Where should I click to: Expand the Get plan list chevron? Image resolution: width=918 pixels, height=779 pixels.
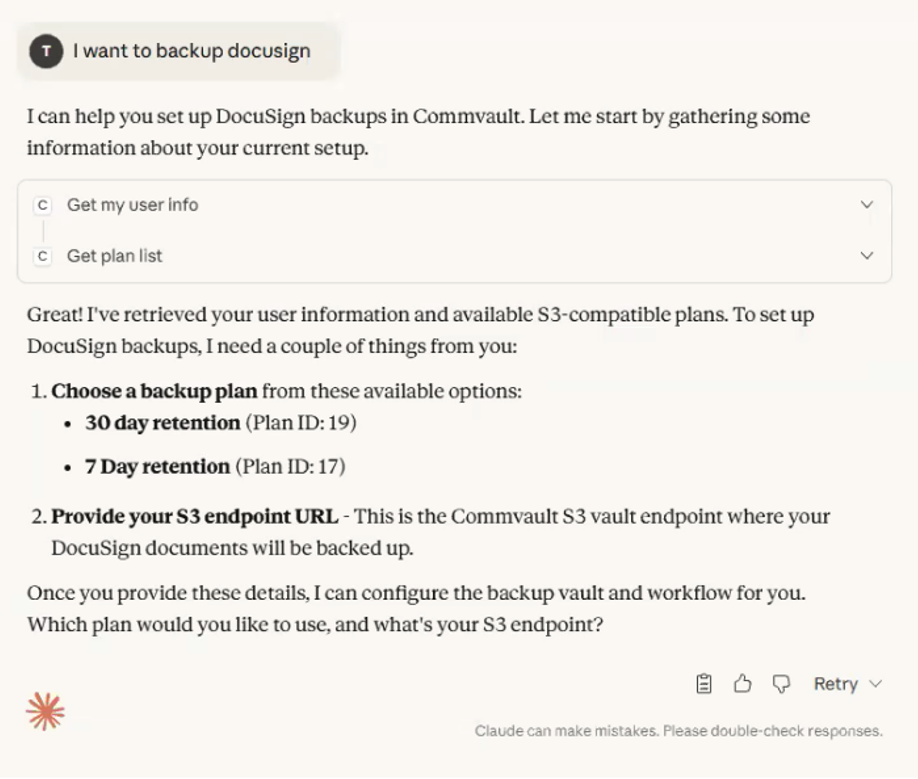coord(866,256)
